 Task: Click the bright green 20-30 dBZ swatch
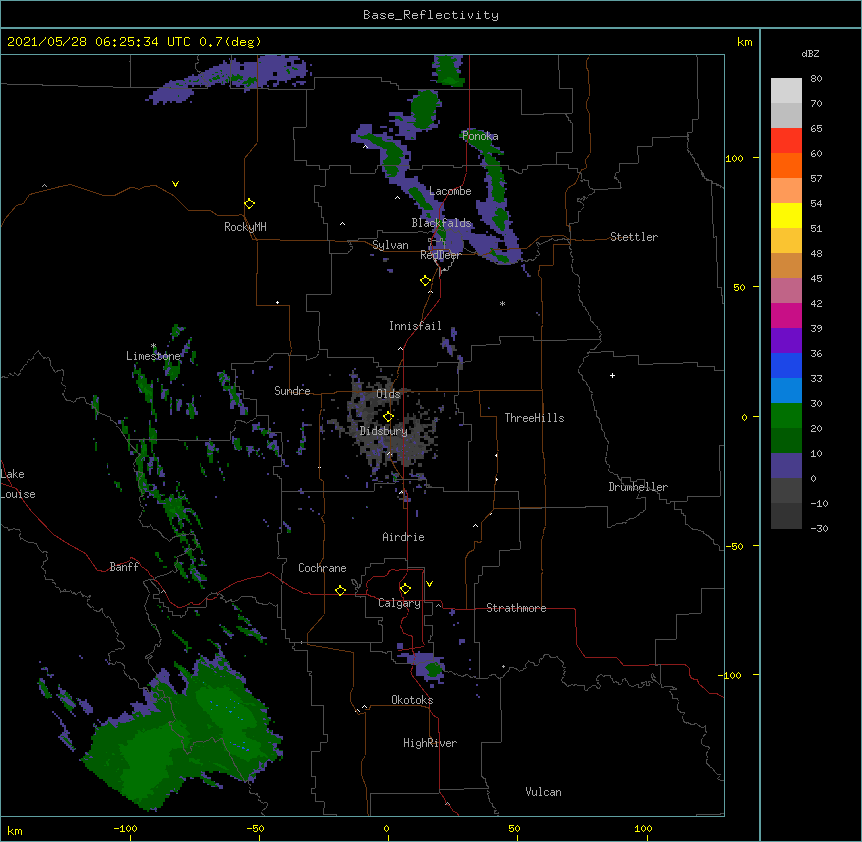click(786, 416)
